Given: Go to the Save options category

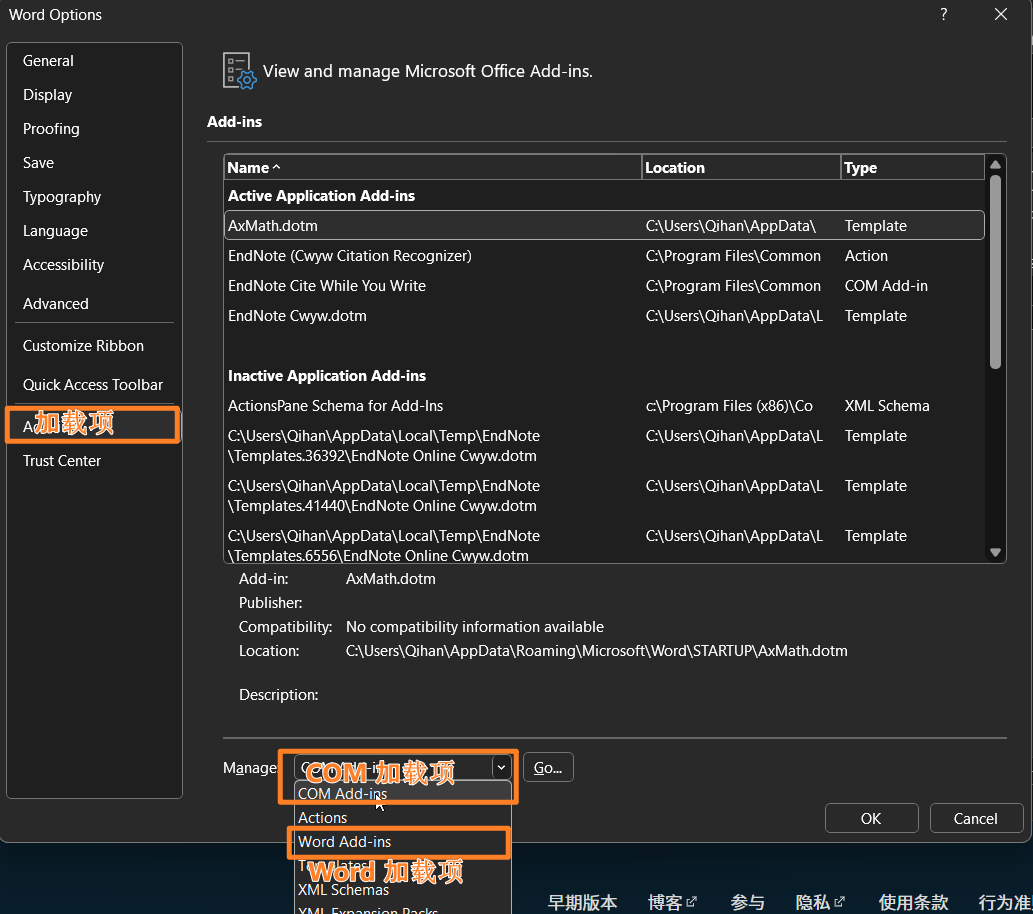Looking at the screenshot, I should 94,163.
